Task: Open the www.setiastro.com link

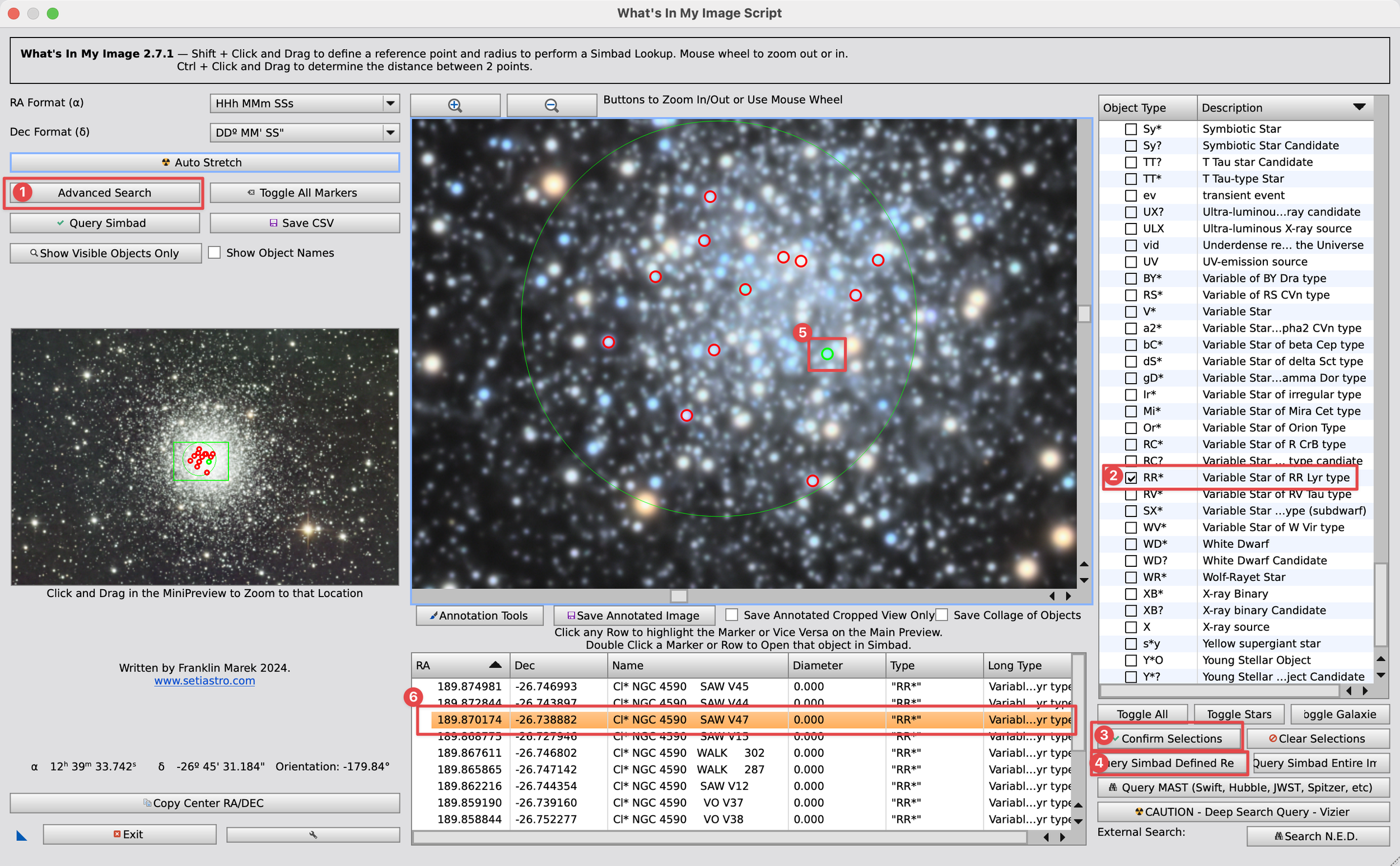Action: [204, 681]
